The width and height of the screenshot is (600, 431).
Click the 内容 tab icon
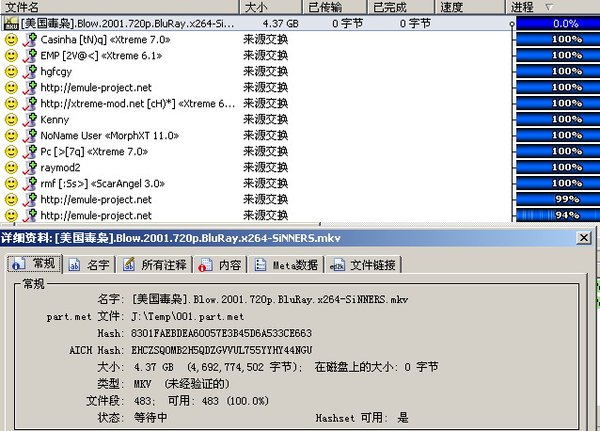pos(205,265)
